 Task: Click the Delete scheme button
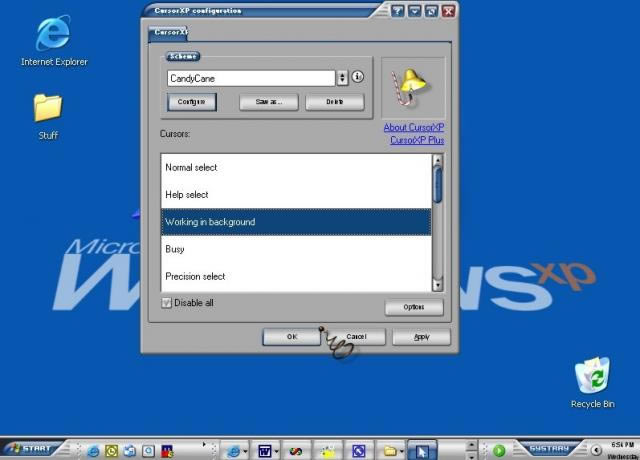tap(335, 102)
